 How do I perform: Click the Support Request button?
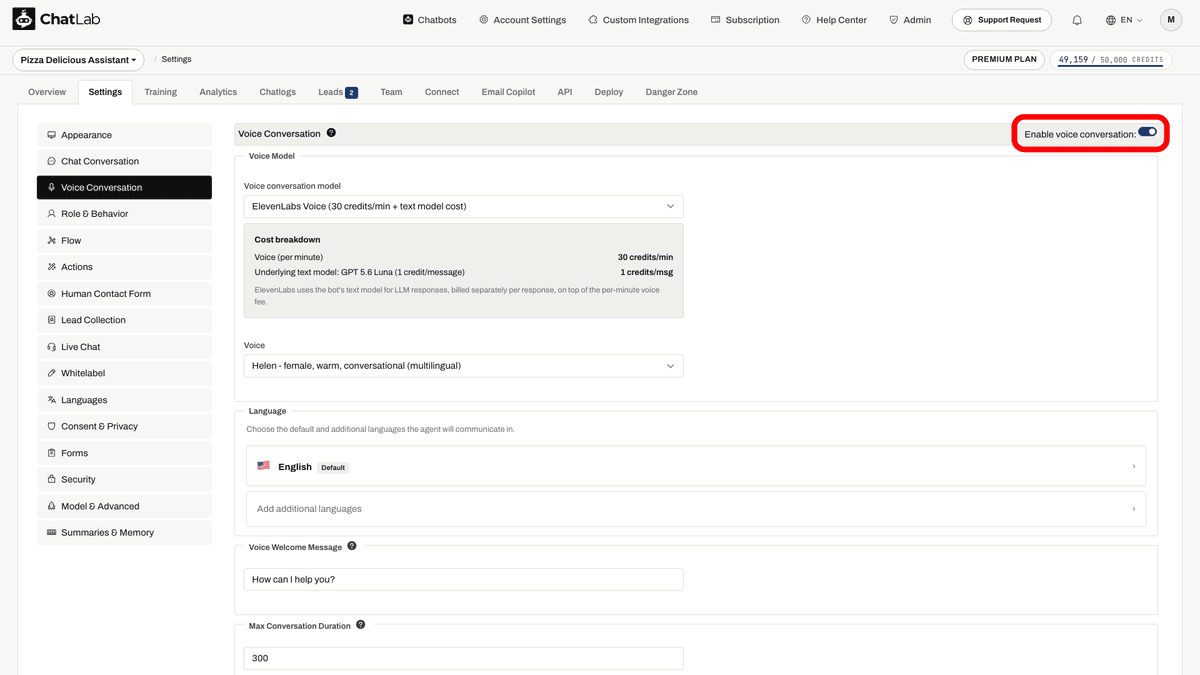click(1001, 20)
